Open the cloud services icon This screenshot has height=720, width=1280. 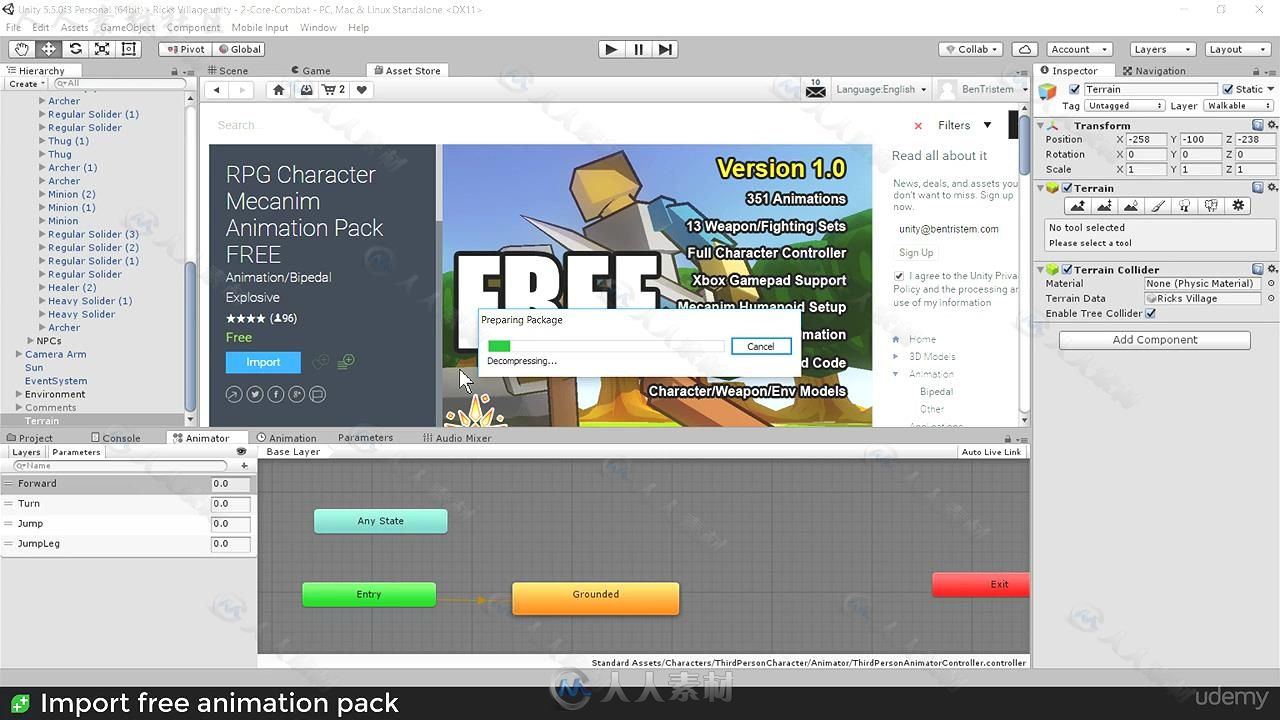point(1025,49)
